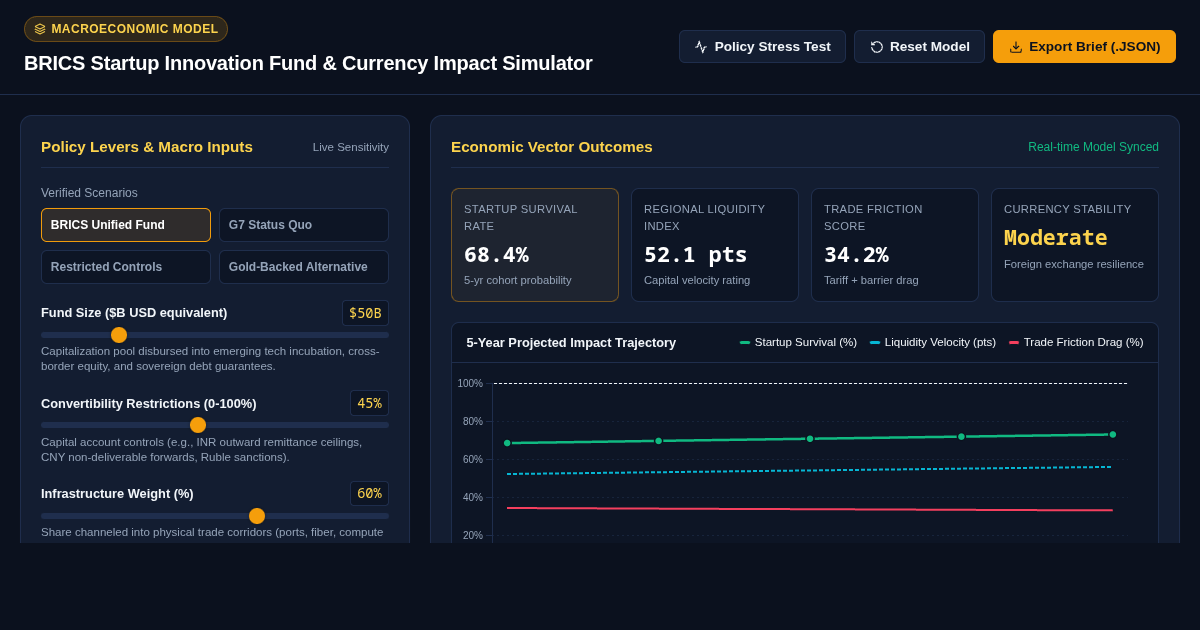Click the dashed Liquidity Velocity line

(x=810, y=470)
